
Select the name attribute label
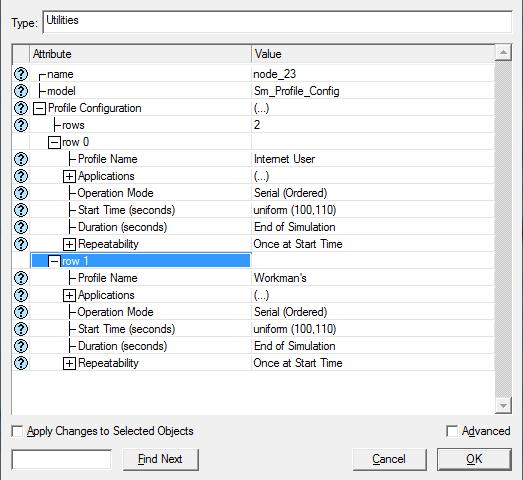click(60, 74)
